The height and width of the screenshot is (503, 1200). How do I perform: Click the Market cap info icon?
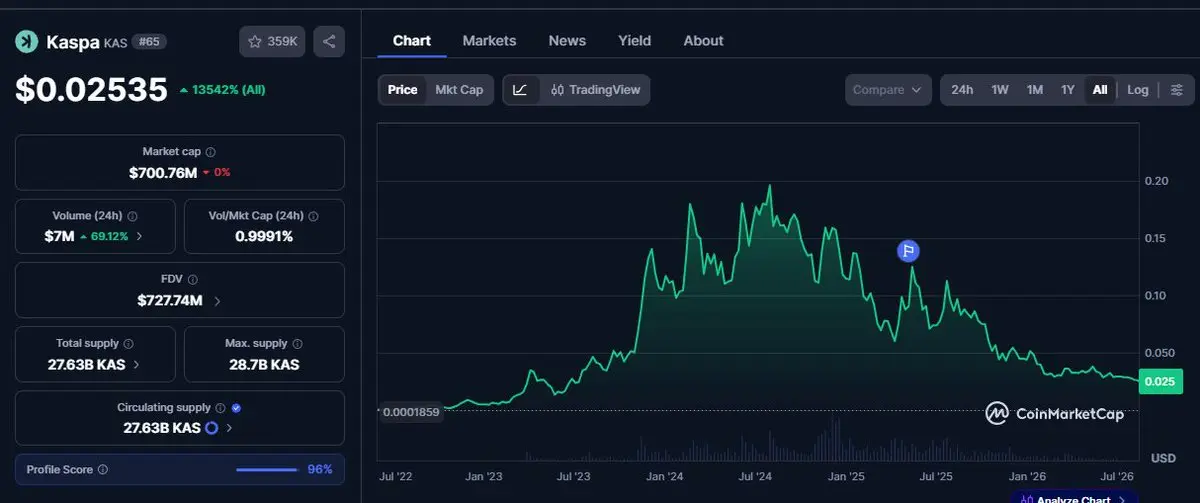pos(210,152)
